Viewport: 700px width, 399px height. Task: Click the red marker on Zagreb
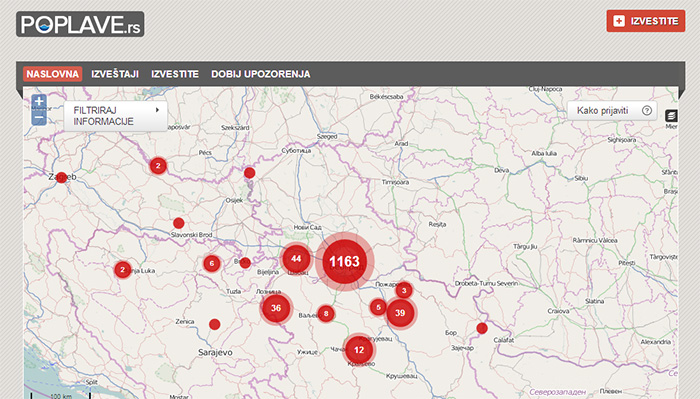62,177
